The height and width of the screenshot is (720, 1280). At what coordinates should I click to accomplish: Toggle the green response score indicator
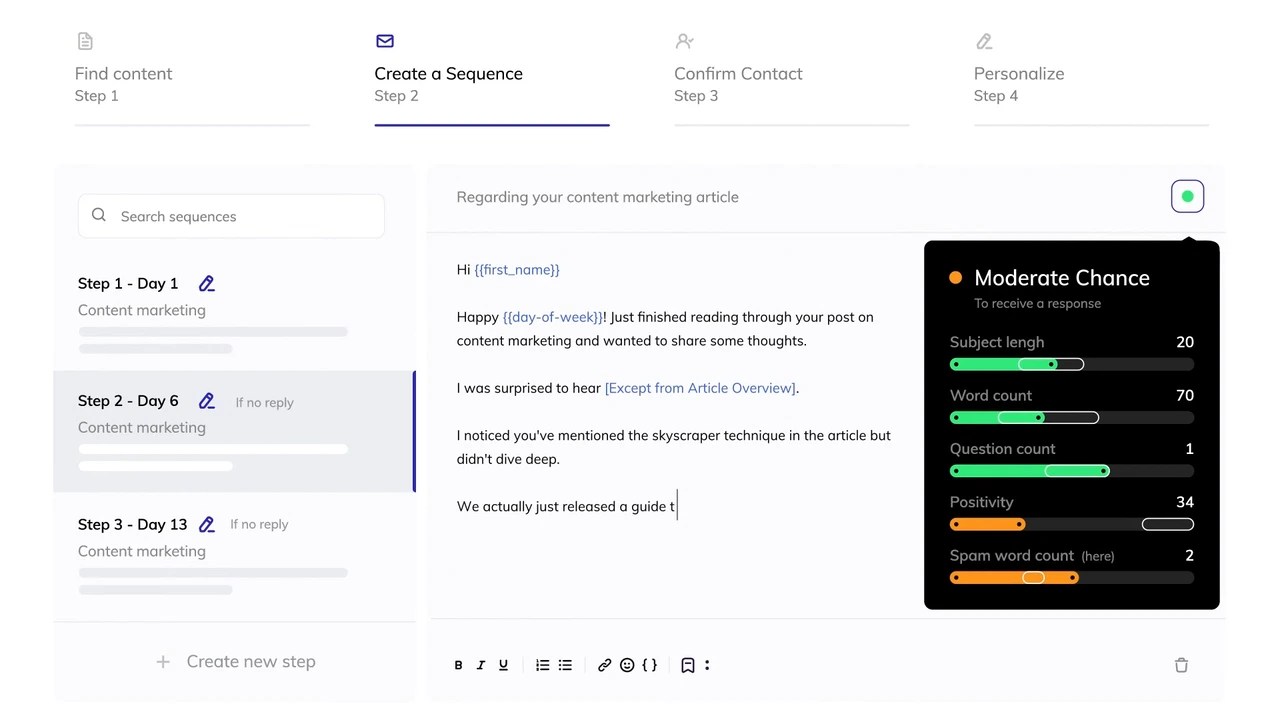(x=1188, y=197)
